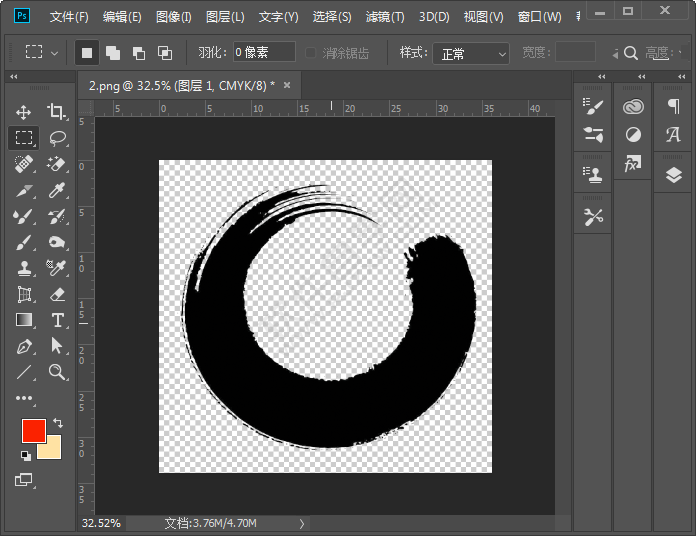Select the Lasso tool
The width and height of the screenshot is (696, 536).
(x=57, y=138)
